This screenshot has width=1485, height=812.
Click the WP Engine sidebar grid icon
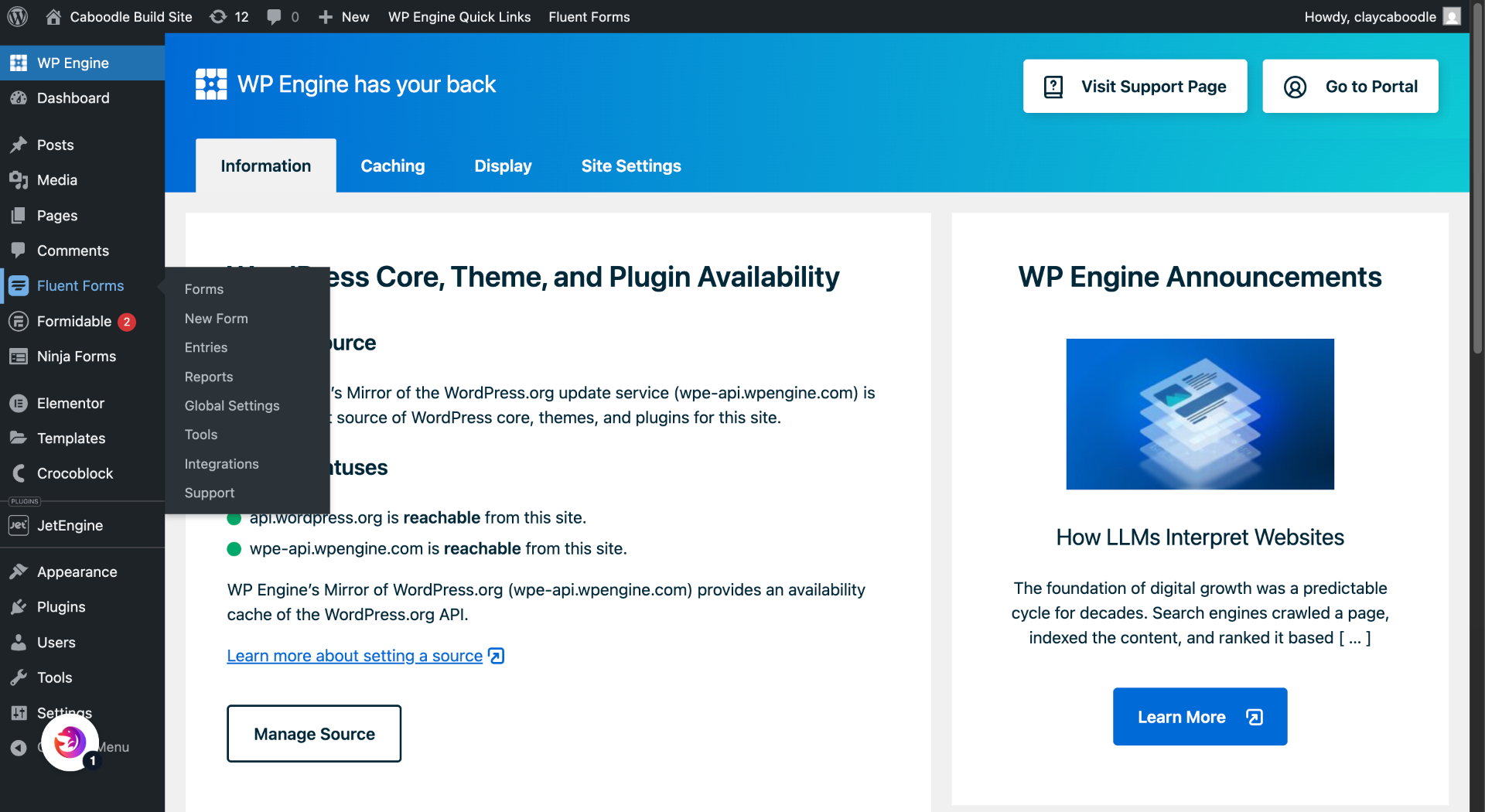coord(19,63)
